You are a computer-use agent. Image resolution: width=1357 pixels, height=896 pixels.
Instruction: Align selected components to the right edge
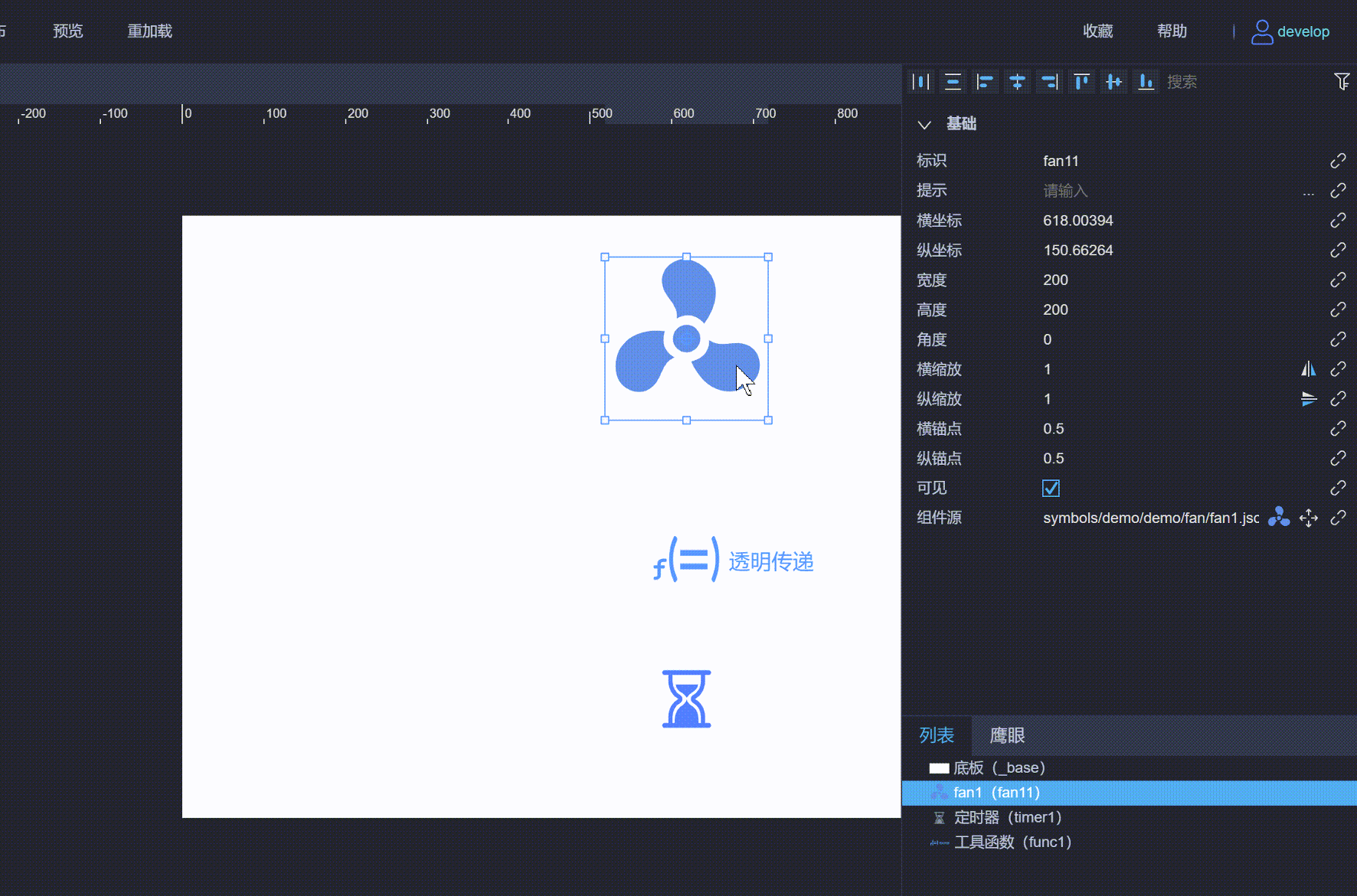(1050, 82)
